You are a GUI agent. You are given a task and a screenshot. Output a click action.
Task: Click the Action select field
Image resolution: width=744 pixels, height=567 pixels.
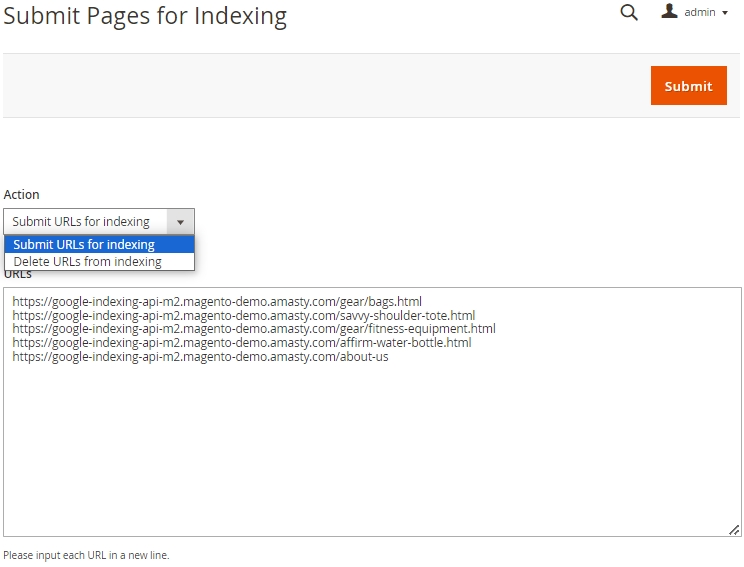(x=99, y=221)
